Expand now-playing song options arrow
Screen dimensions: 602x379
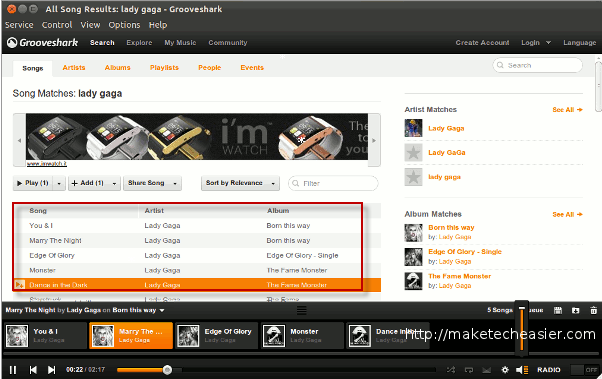tap(162, 310)
